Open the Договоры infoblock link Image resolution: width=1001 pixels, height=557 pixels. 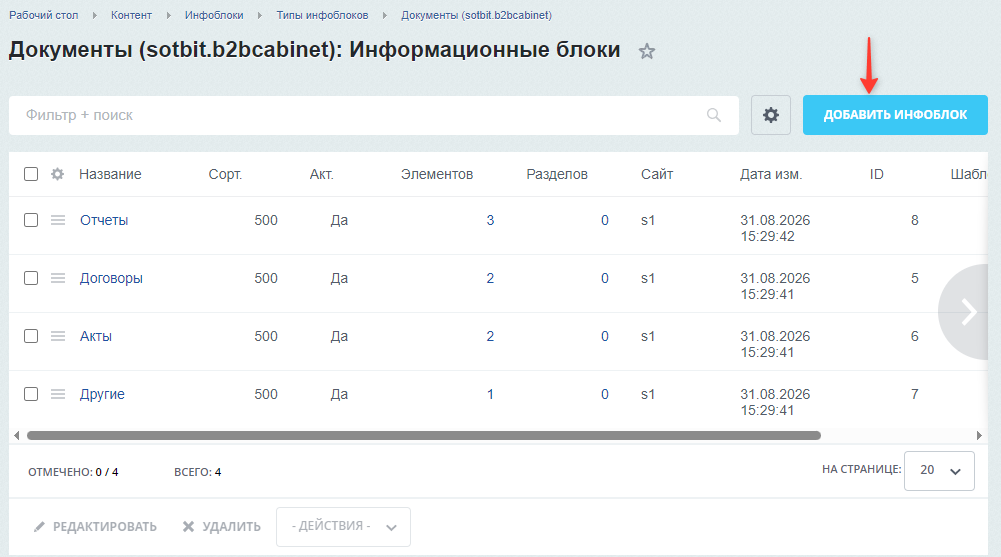(x=111, y=278)
